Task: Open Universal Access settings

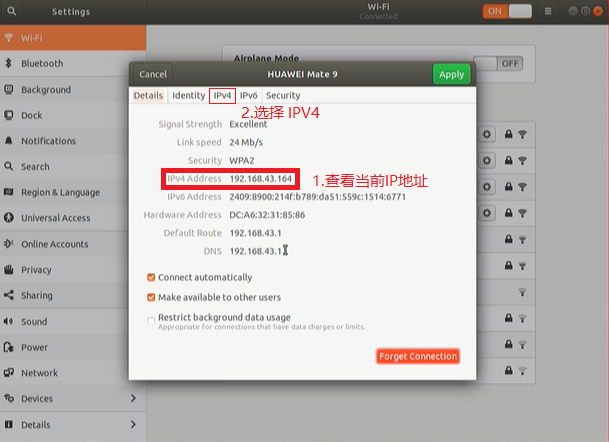Action: pyautogui.click(x=55, y=218)
